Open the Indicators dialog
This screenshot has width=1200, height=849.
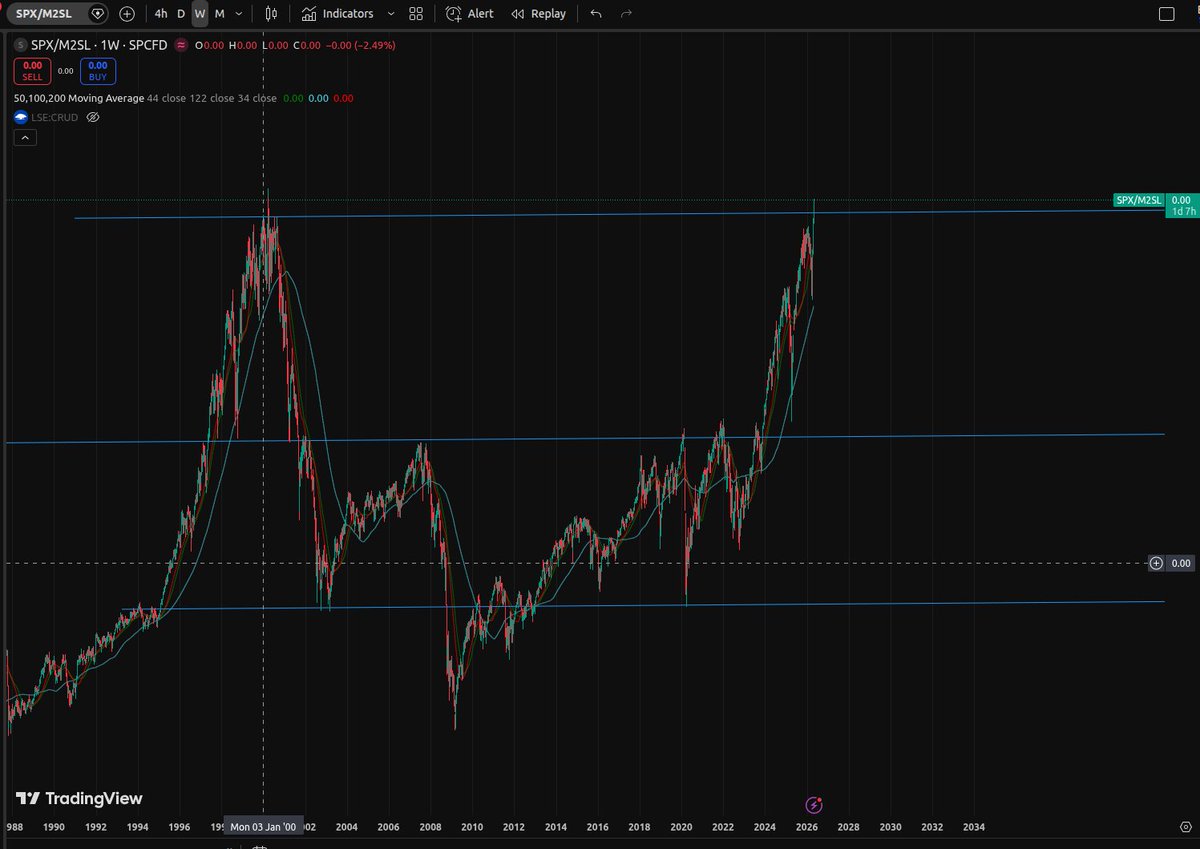tap(337, 14)
